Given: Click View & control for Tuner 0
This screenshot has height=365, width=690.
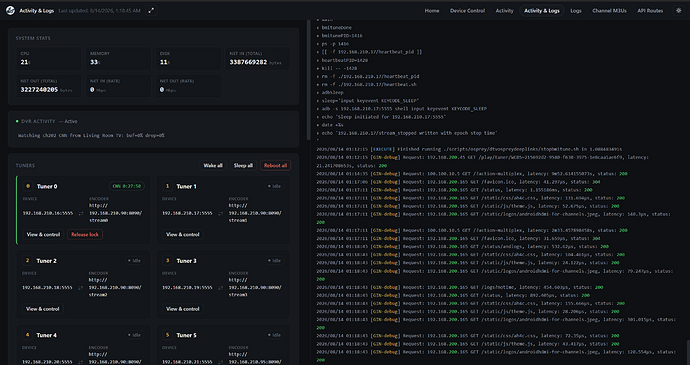Looking at the screenshot, I should pos(43,234).
